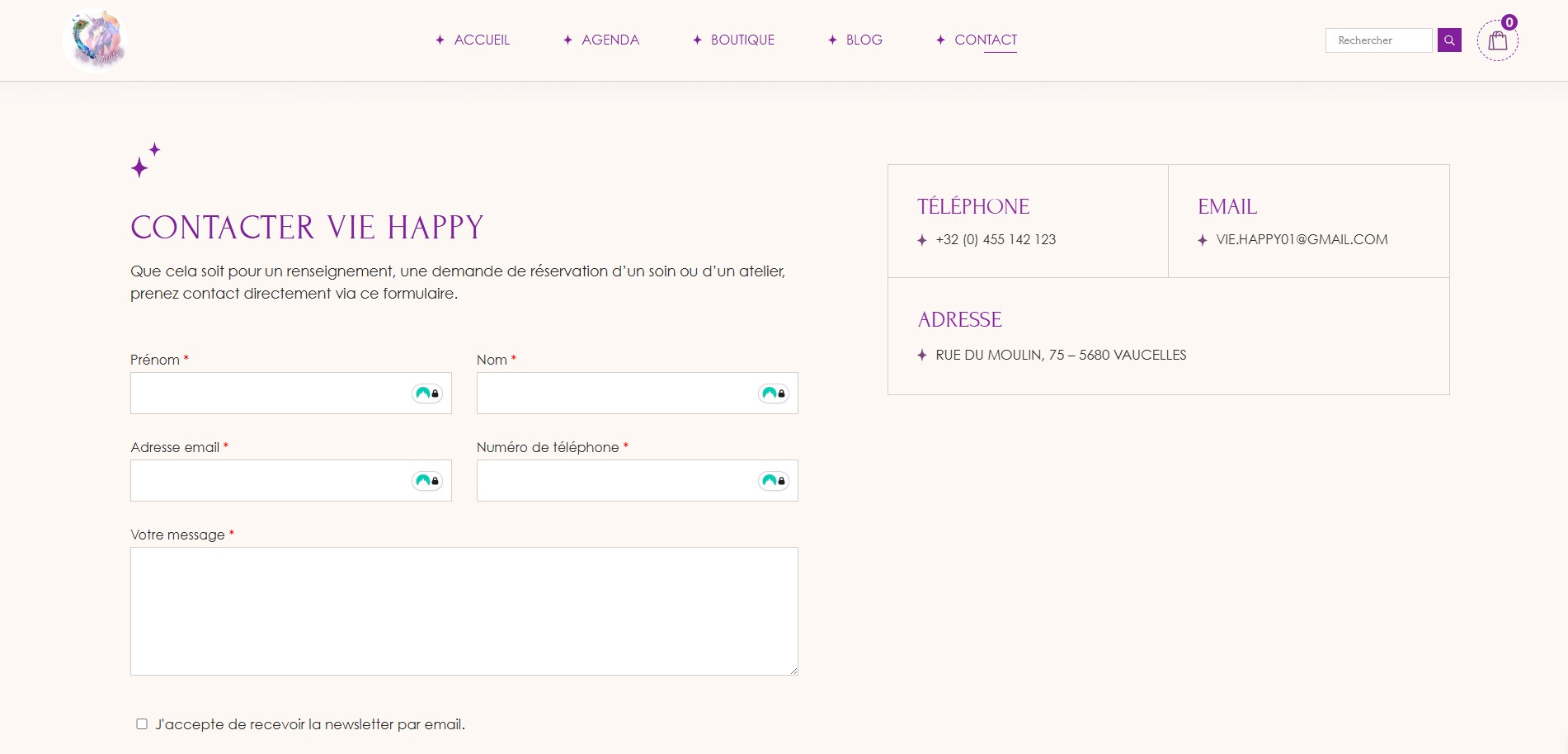Click password manager icon in Adresse email field
Image resolution: width=1568 pixels, height=754 pixels.
[x=427, y=481]
